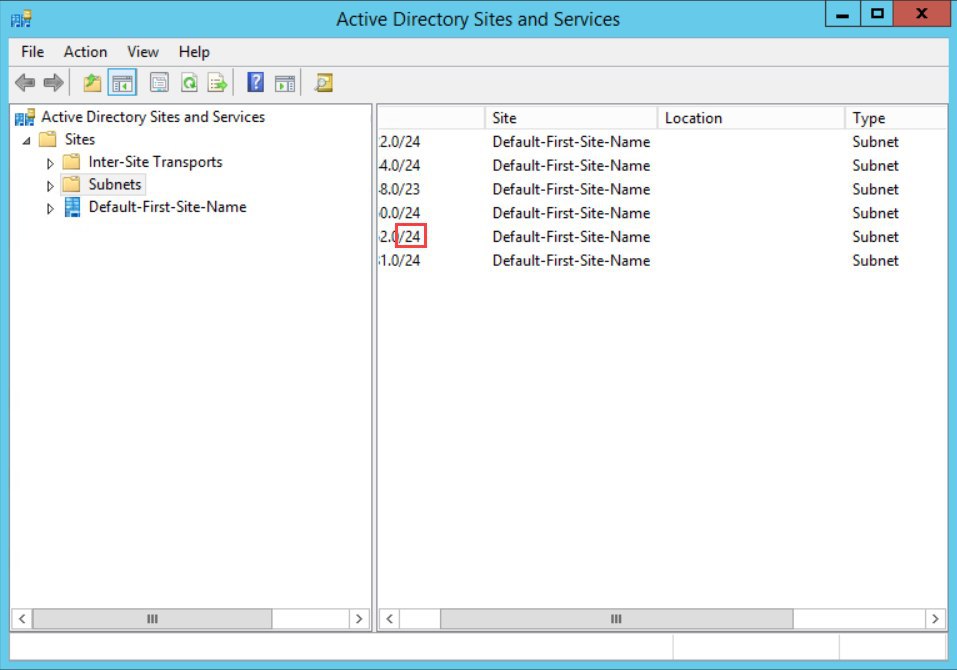This screenshot has height=670, width=957.
Task: Minimize the Active Directory Sites and Services window
Action: (x=843, y=13)
